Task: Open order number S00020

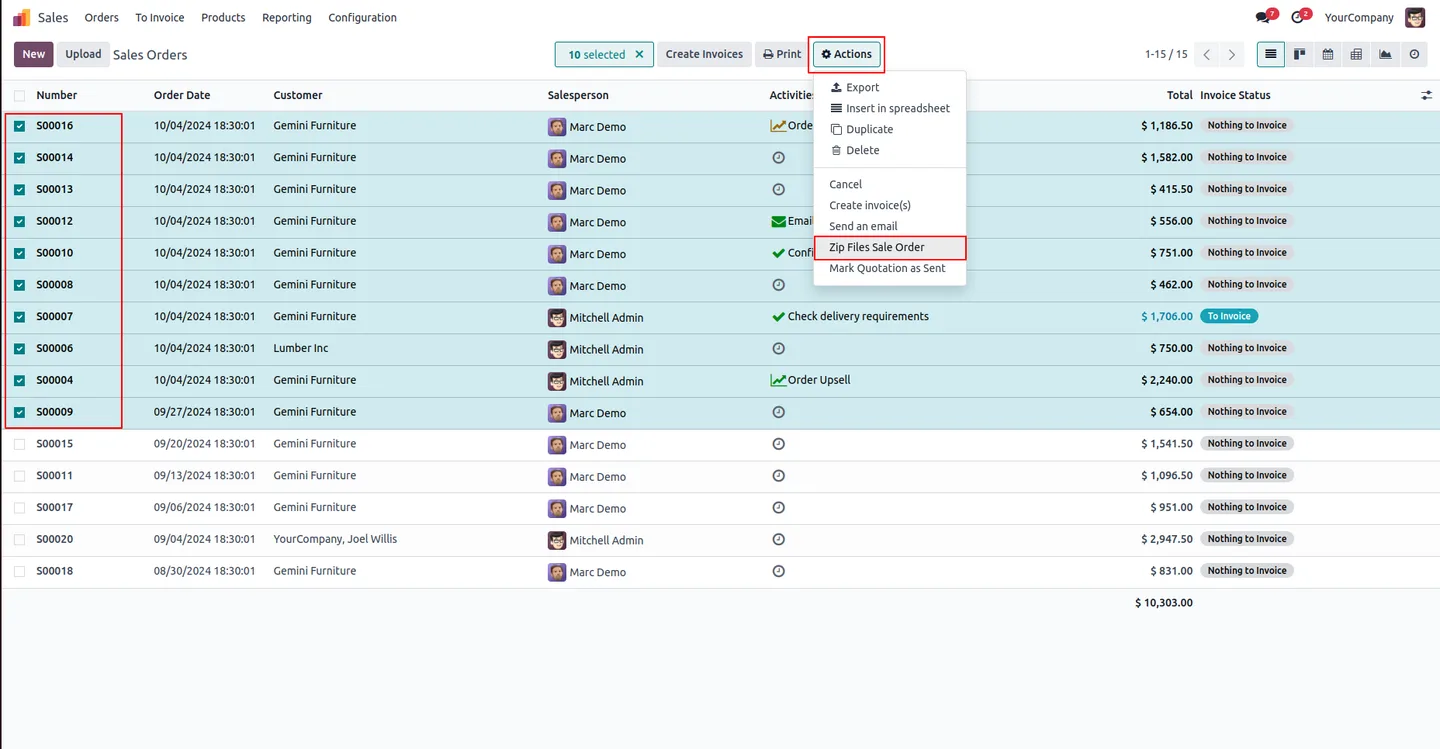Action: (55, 539)
